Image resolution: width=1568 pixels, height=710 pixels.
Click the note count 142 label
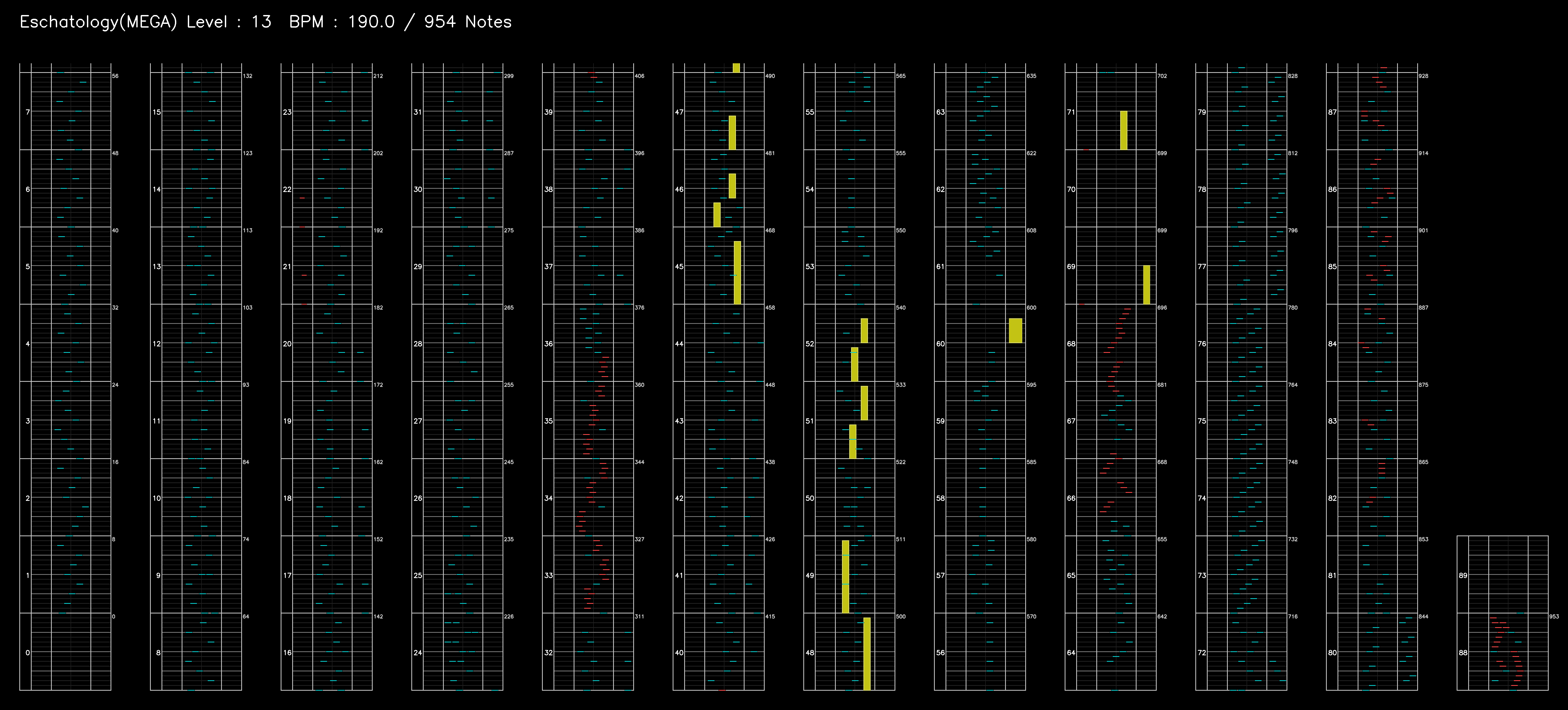tap(378, 616)
